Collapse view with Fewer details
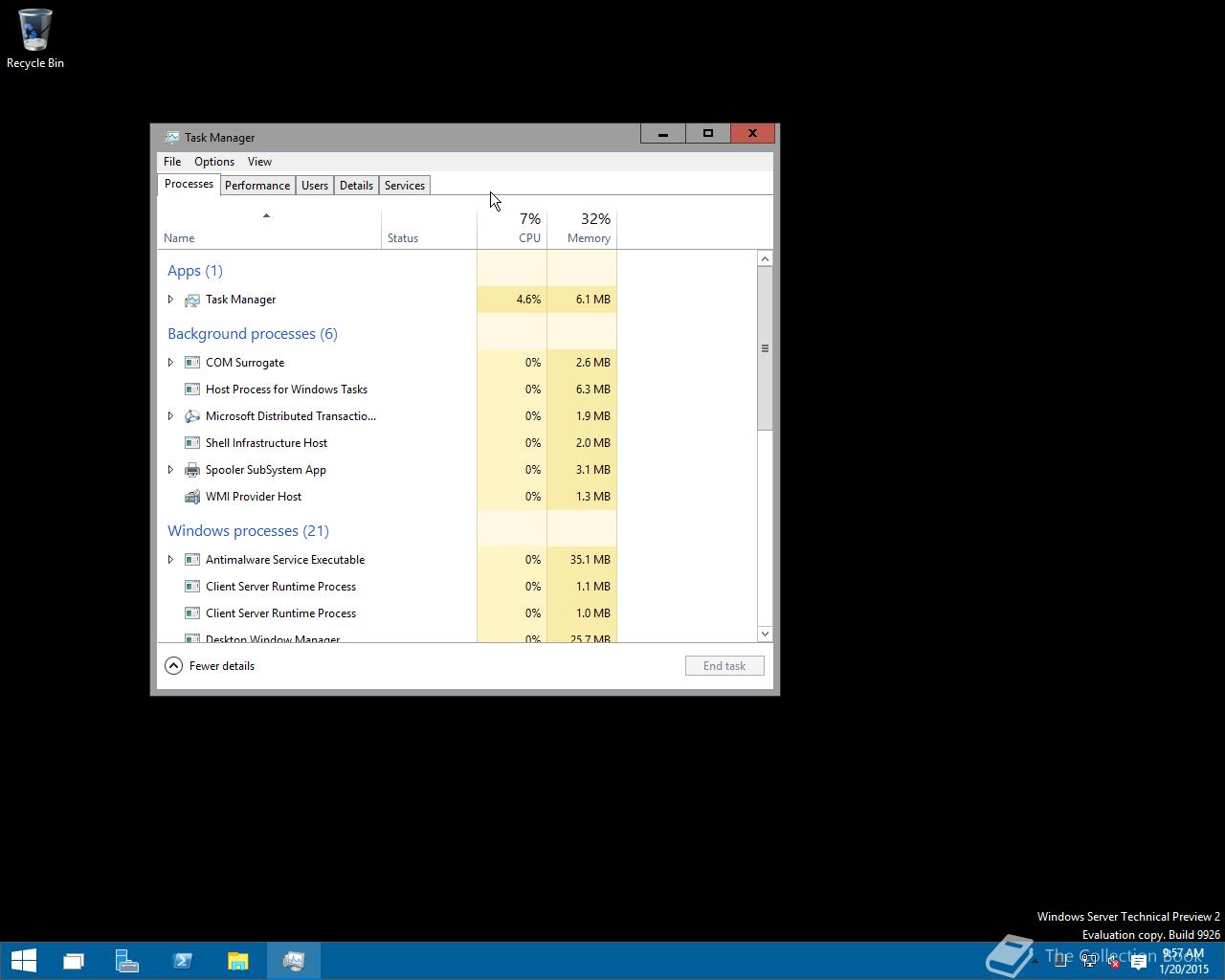Viewport: 1225px width, 980px height. coord(210,666)
